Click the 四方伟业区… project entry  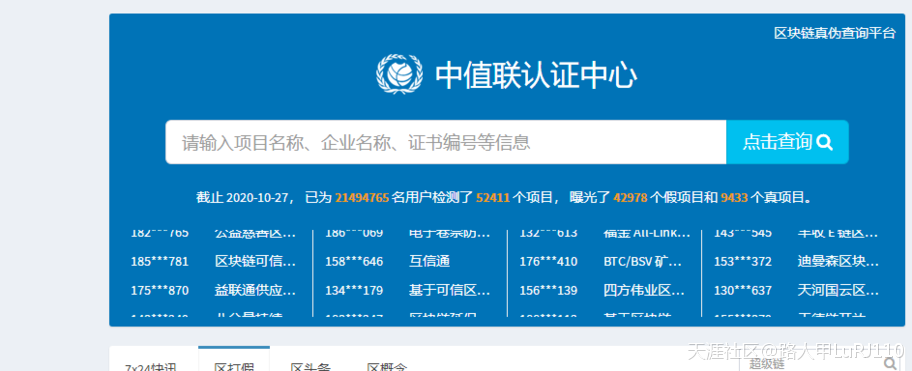click(x=644, y=290)
